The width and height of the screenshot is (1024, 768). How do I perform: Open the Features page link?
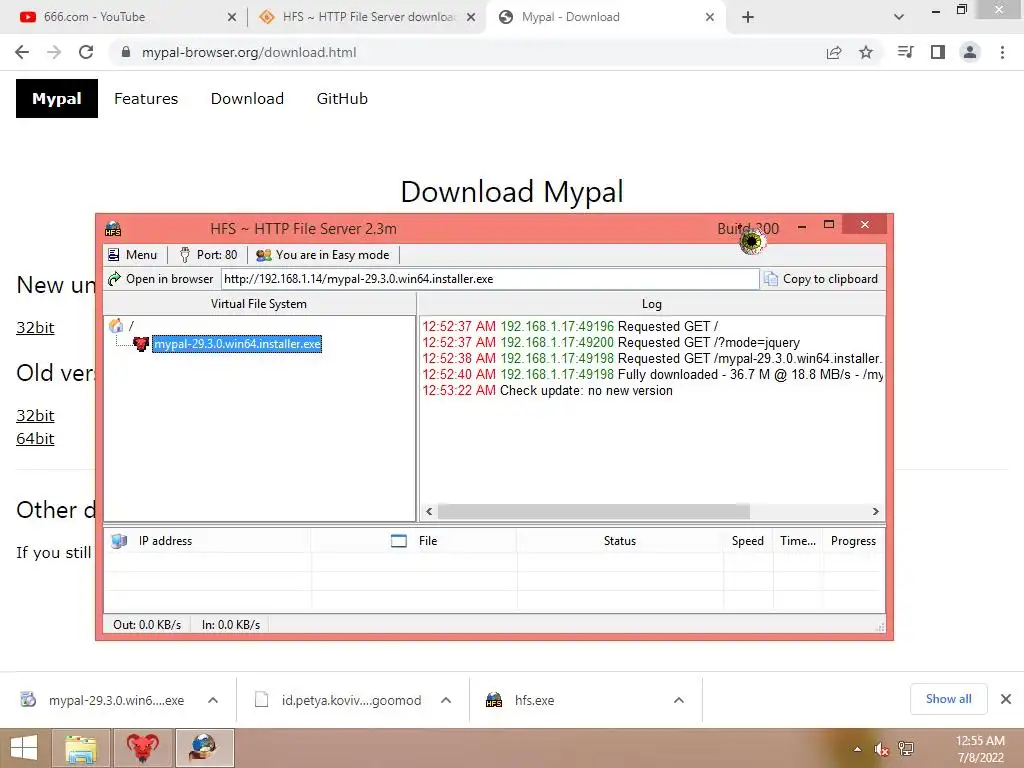click(x=146, y=99)
